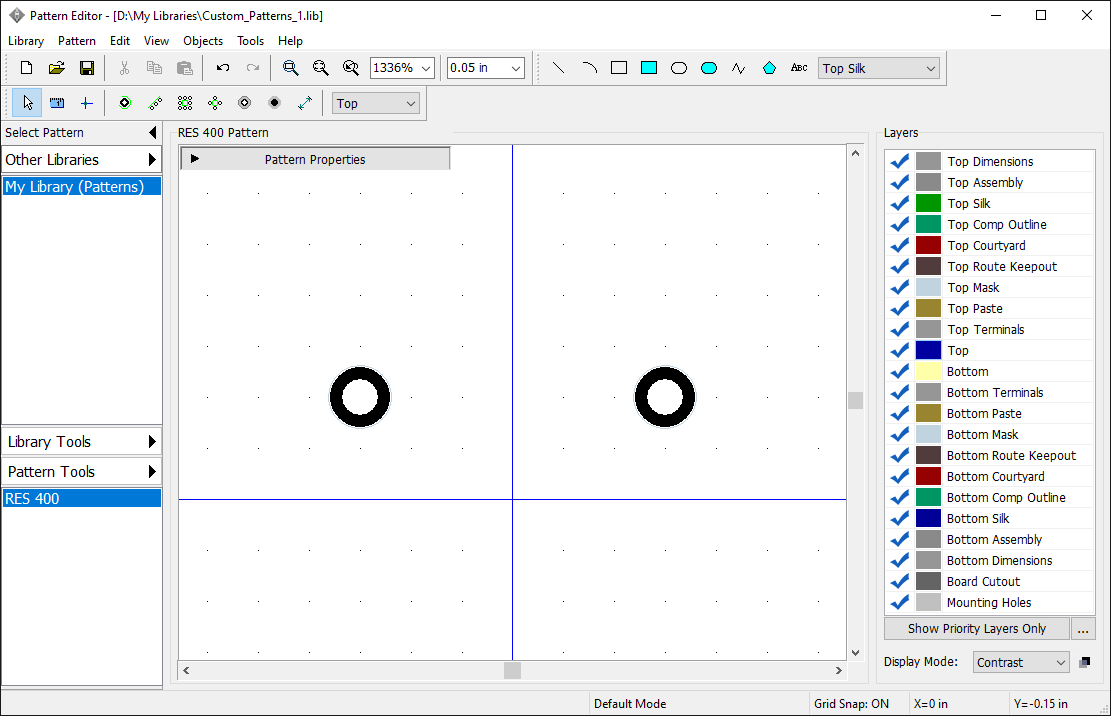Open the 1336% zoom level dropdown
The image size is (1111, 716).
point(426,68)
